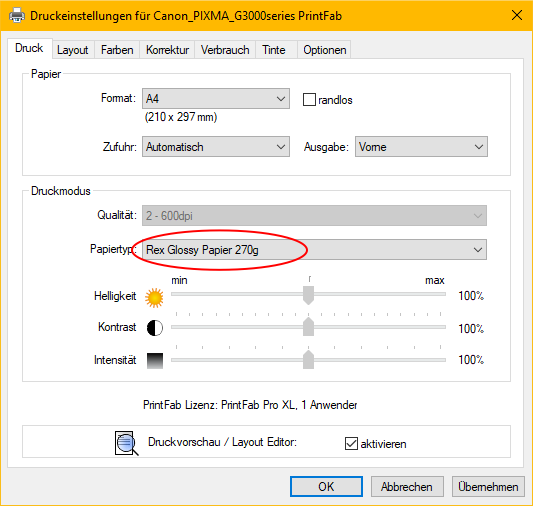Confirm settings with OK button
The height and width of the screenshot is (506, 533).
click(326, 486)
